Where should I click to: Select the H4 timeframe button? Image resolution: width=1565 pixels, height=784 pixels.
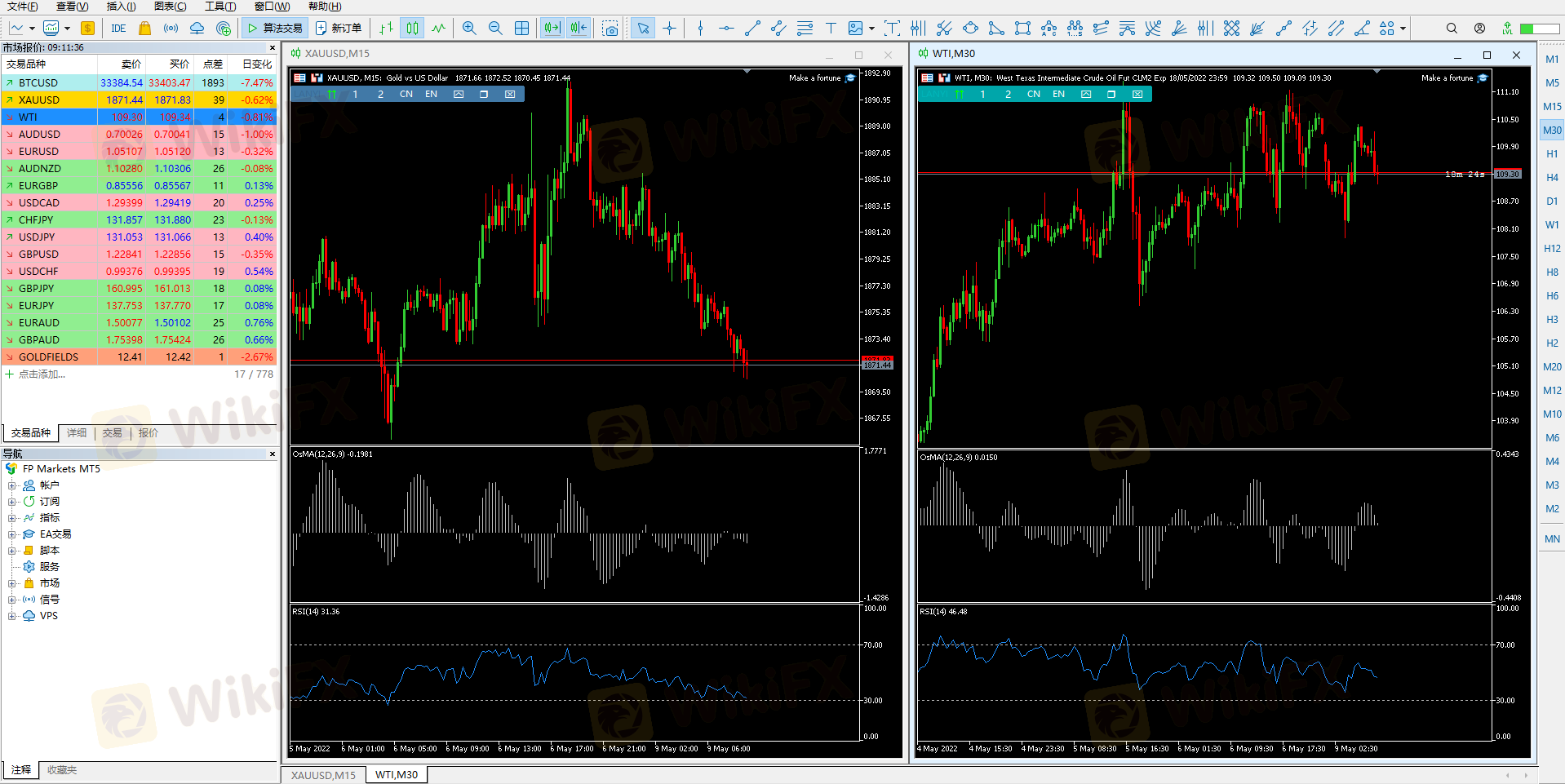(x=1551, y=178)
